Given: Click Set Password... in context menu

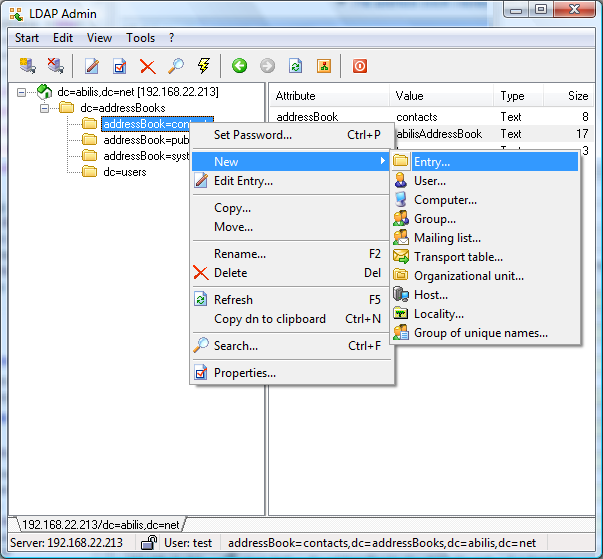Looking at the screenshot, I should coord(253,135).
